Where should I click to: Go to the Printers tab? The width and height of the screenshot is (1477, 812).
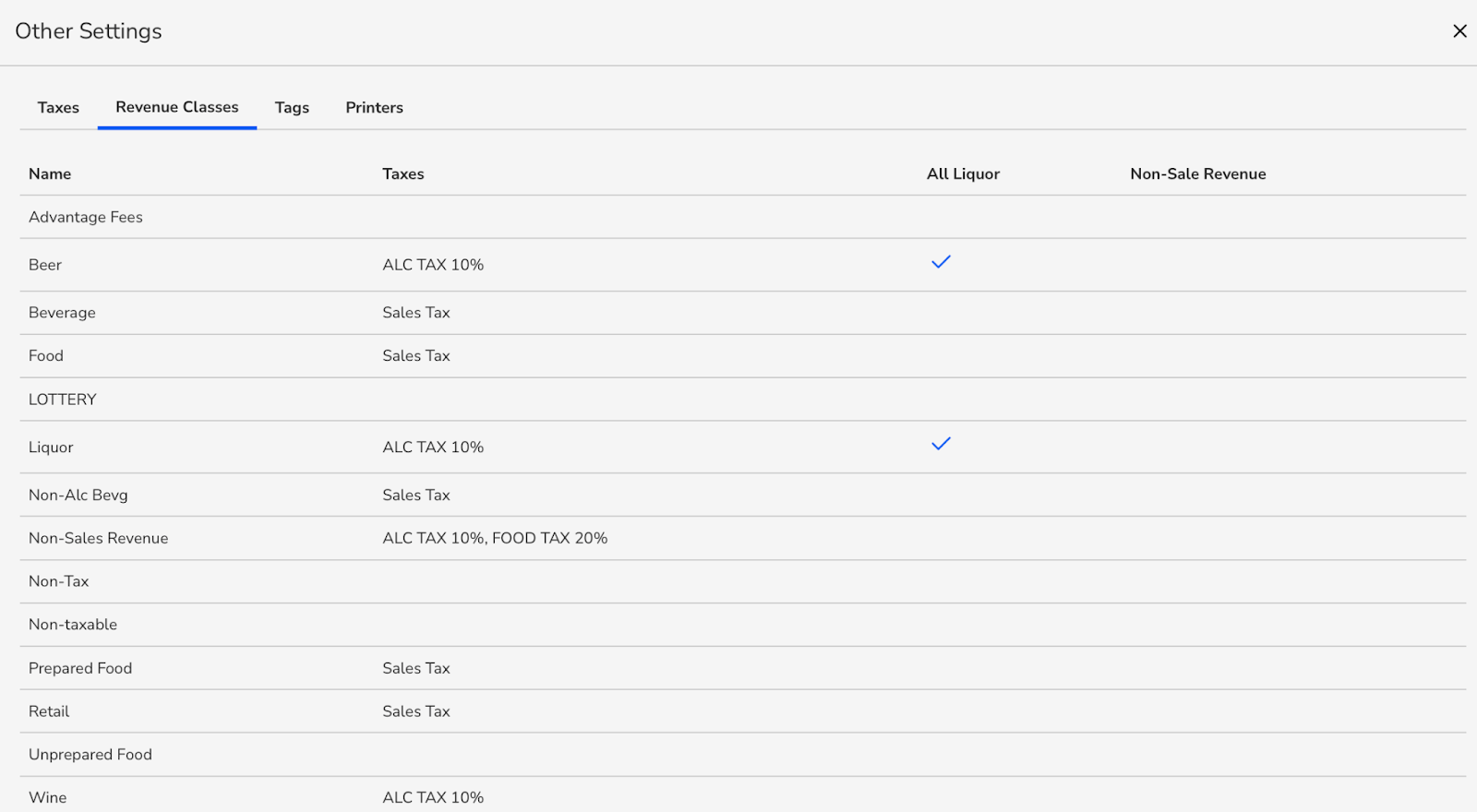(374, 108)
